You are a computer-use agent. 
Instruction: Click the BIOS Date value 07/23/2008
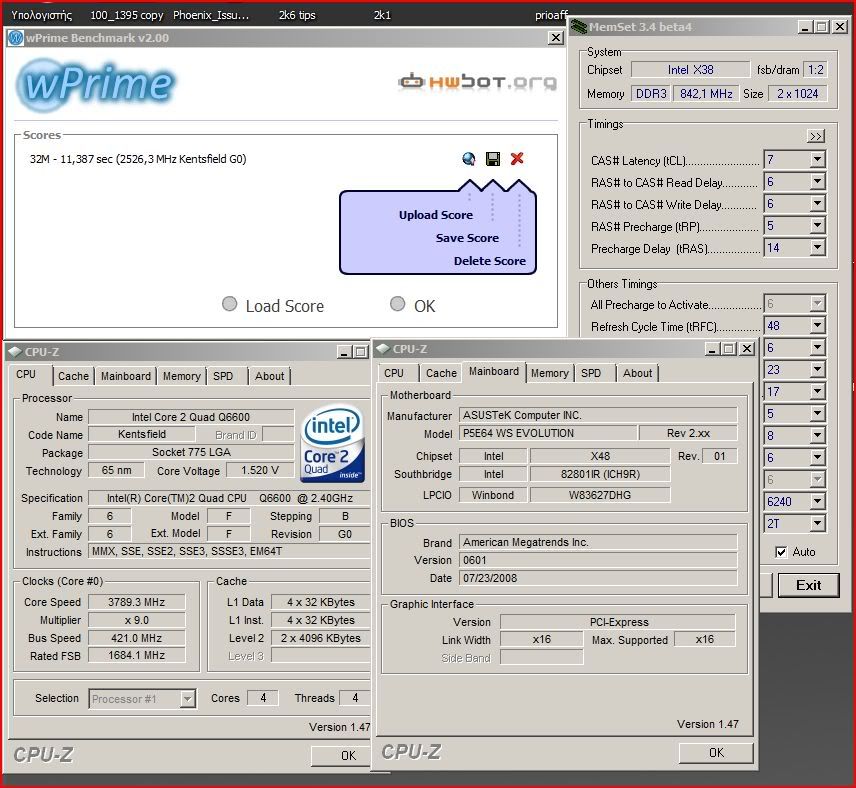point(598,578)
